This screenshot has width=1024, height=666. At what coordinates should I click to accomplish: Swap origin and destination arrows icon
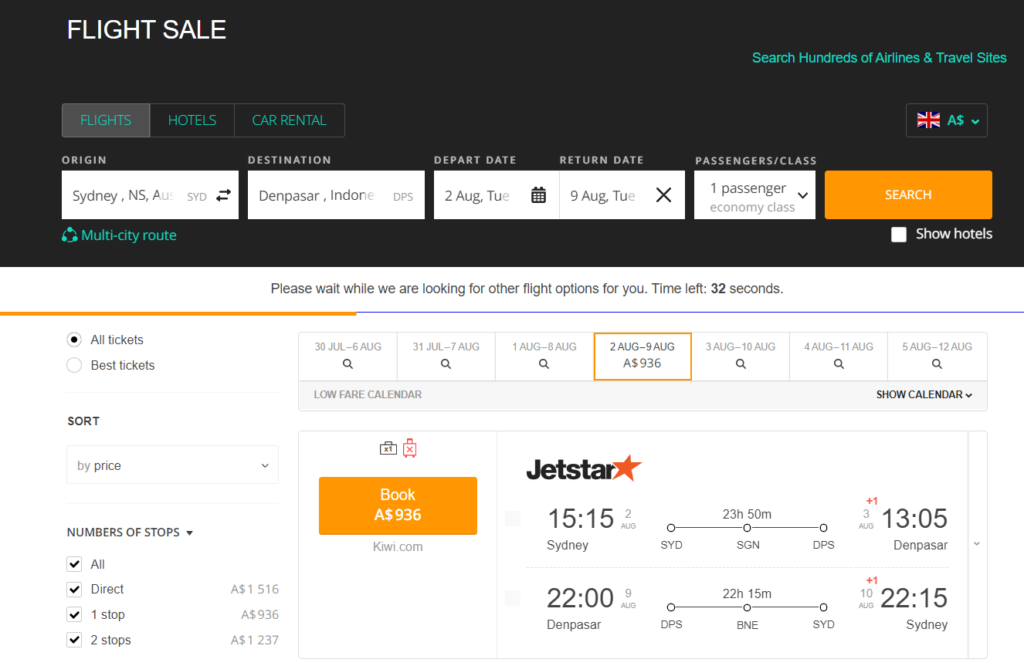[x=223, y=196]
